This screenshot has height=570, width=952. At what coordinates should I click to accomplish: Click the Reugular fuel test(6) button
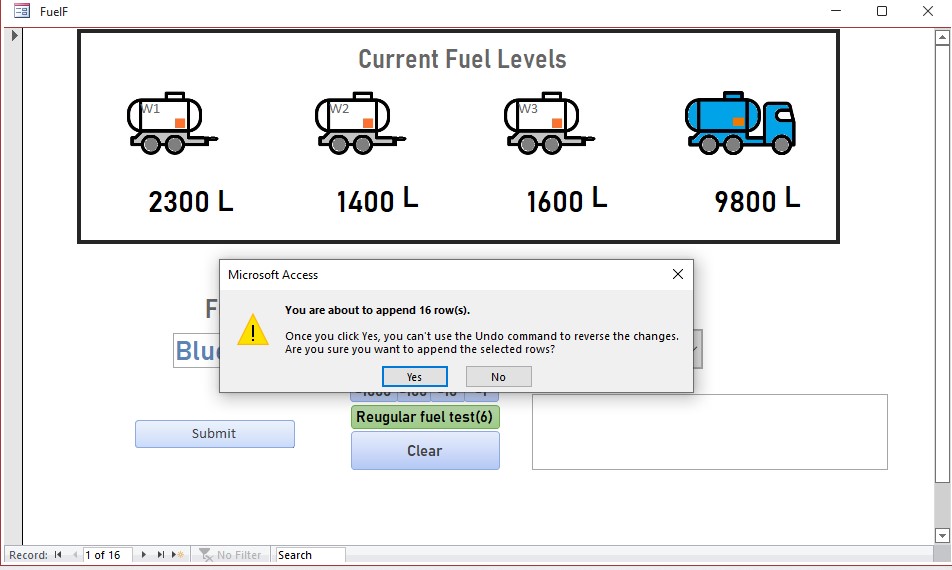tap(425, 417)
